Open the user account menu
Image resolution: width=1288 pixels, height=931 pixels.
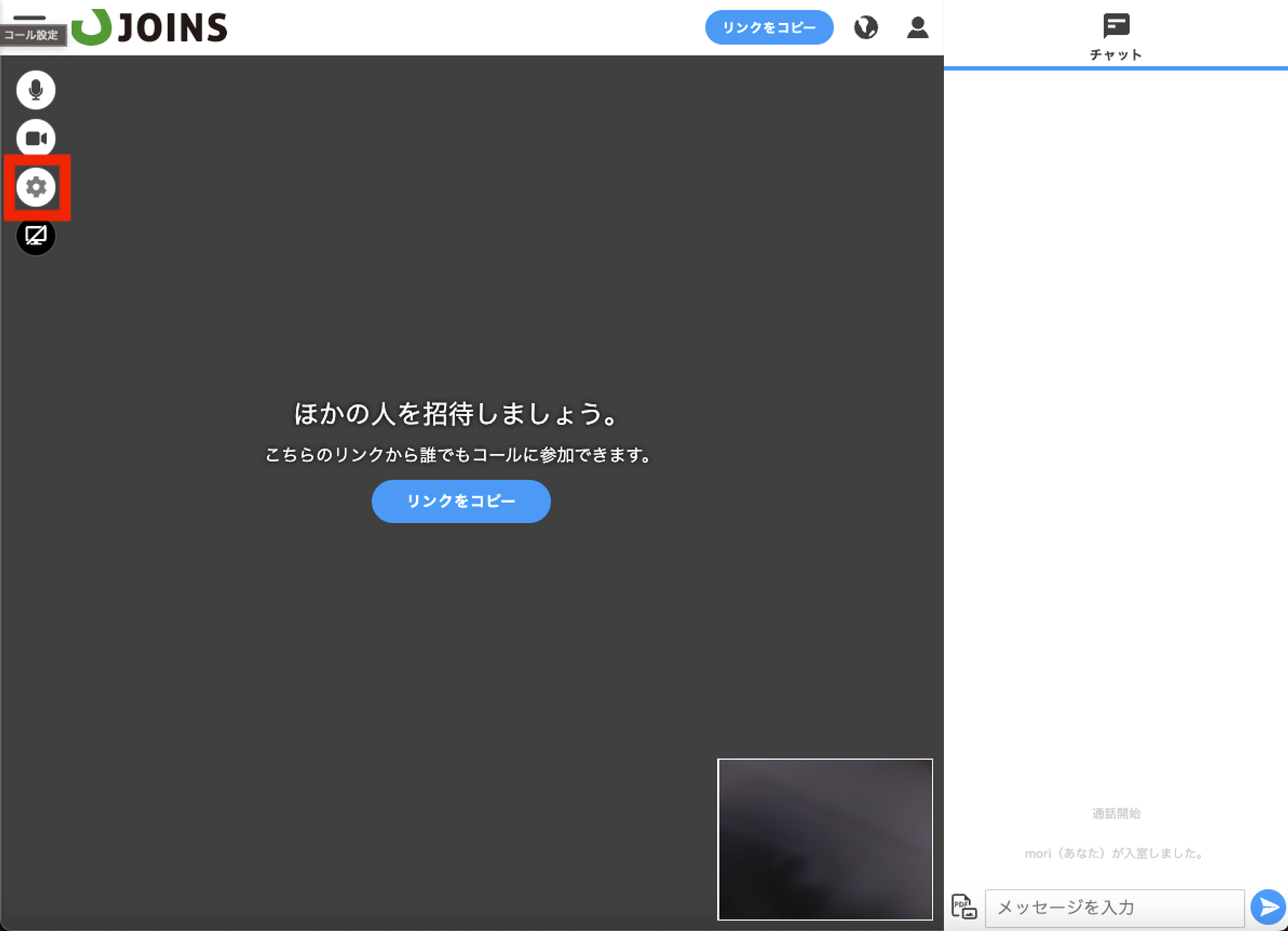pos(917,28)
